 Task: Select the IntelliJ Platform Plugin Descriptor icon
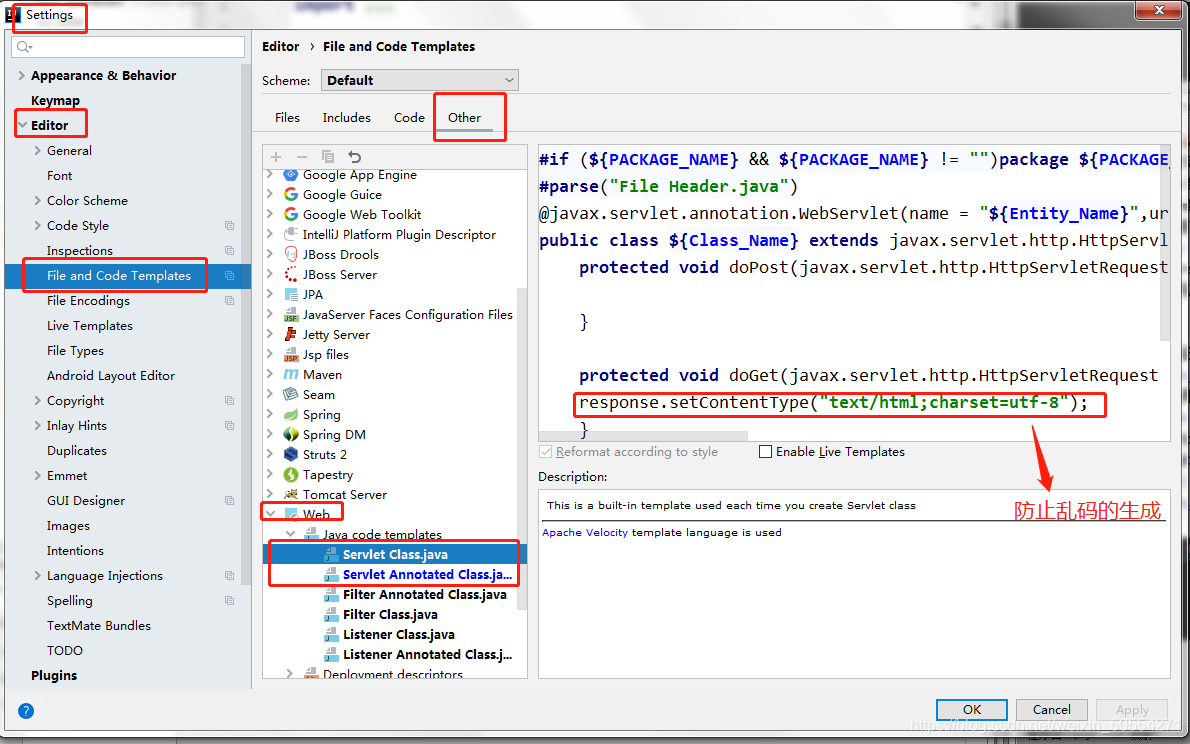tap(291, 235)
